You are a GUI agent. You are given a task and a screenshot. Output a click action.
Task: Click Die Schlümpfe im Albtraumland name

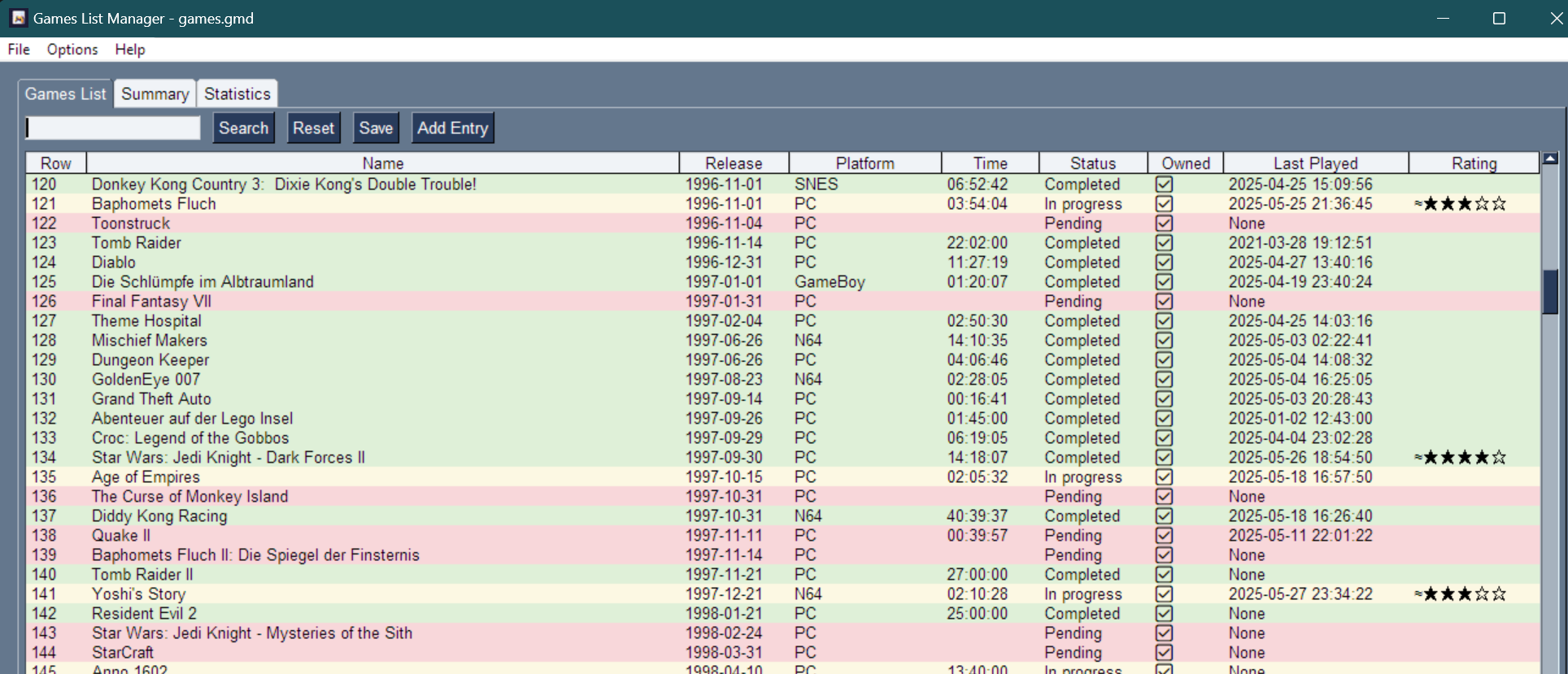coord(203,282)
